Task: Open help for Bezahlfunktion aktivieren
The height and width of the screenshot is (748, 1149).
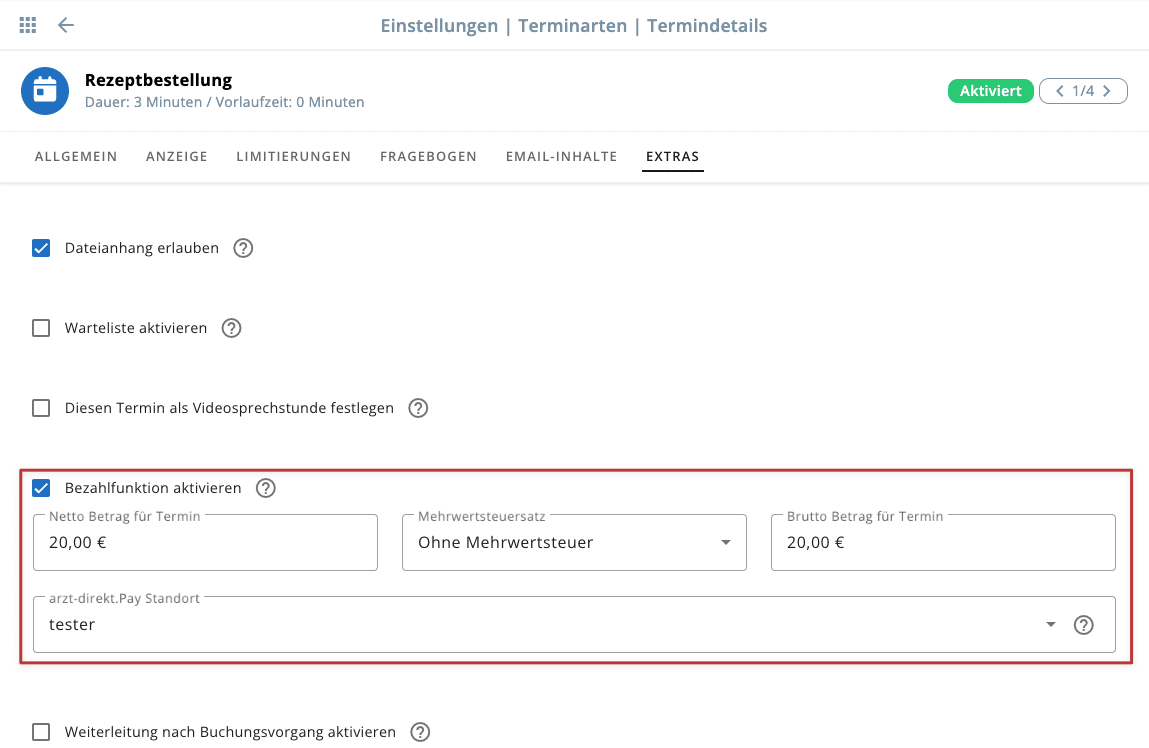Action: 265,488
